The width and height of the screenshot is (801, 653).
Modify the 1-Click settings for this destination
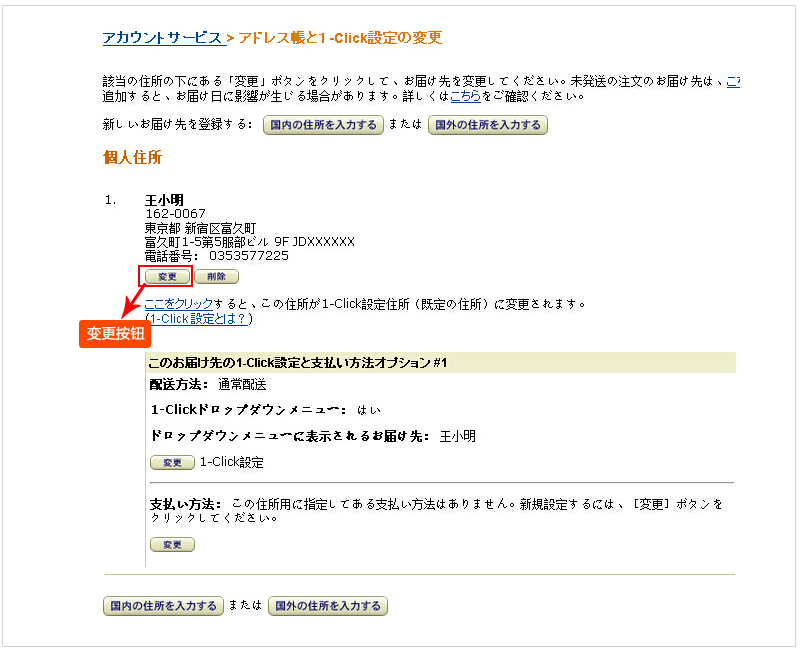[171, 462]
